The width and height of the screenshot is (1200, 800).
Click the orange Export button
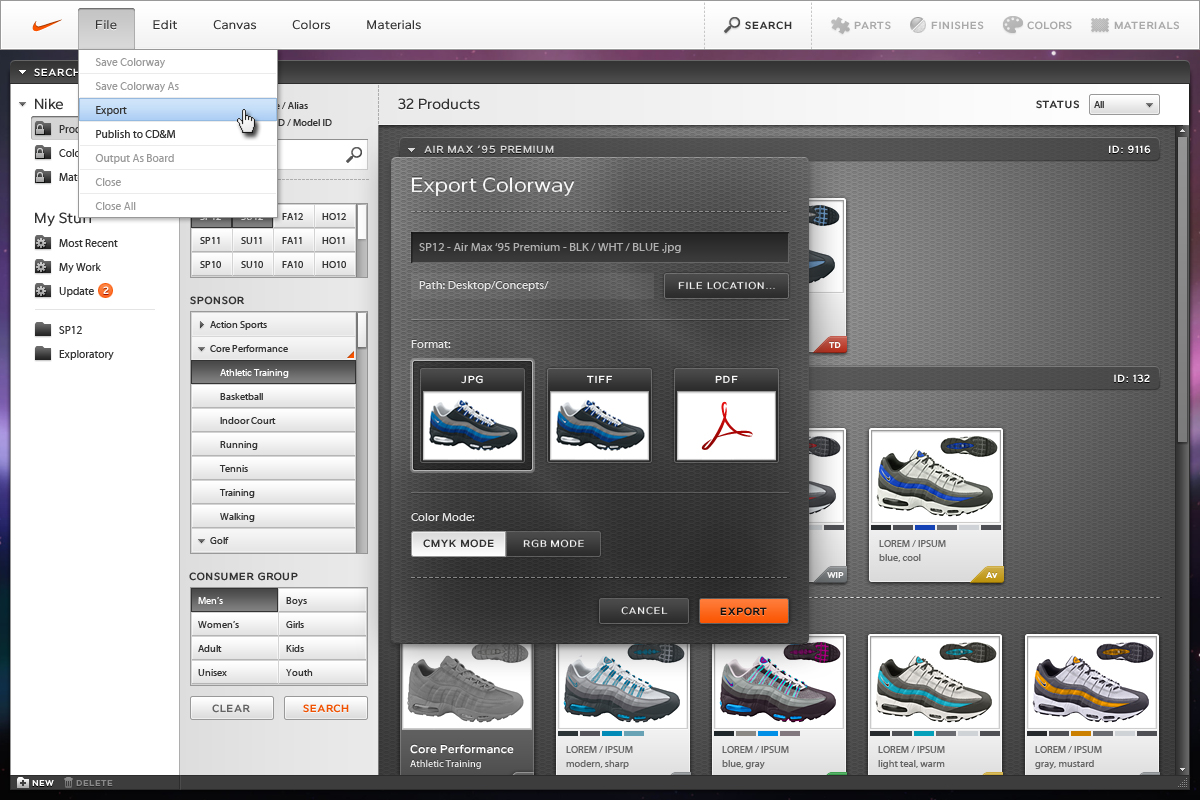[x=743, y=611]
